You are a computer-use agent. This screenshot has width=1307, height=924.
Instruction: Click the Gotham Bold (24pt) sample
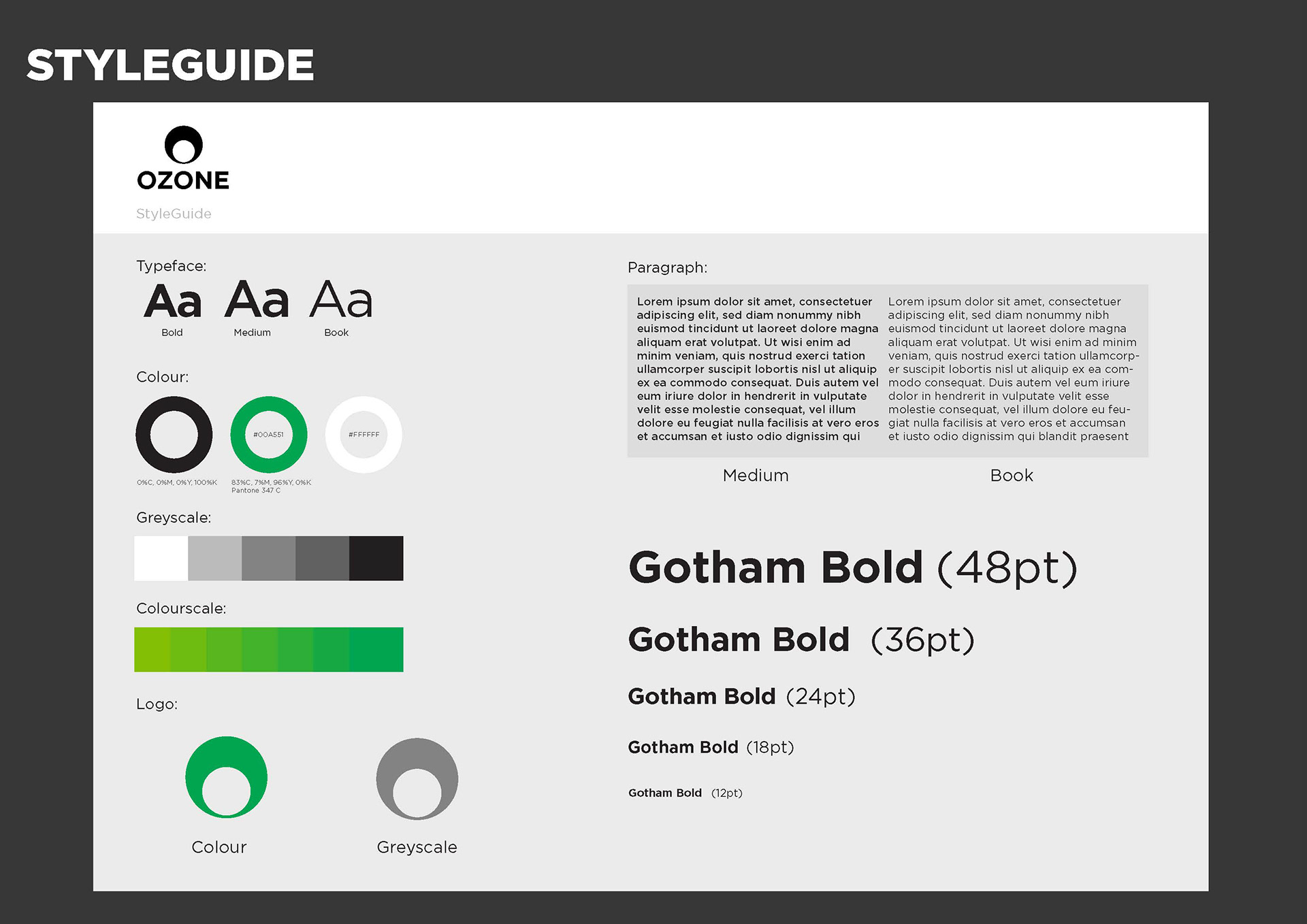coord(741,697)
